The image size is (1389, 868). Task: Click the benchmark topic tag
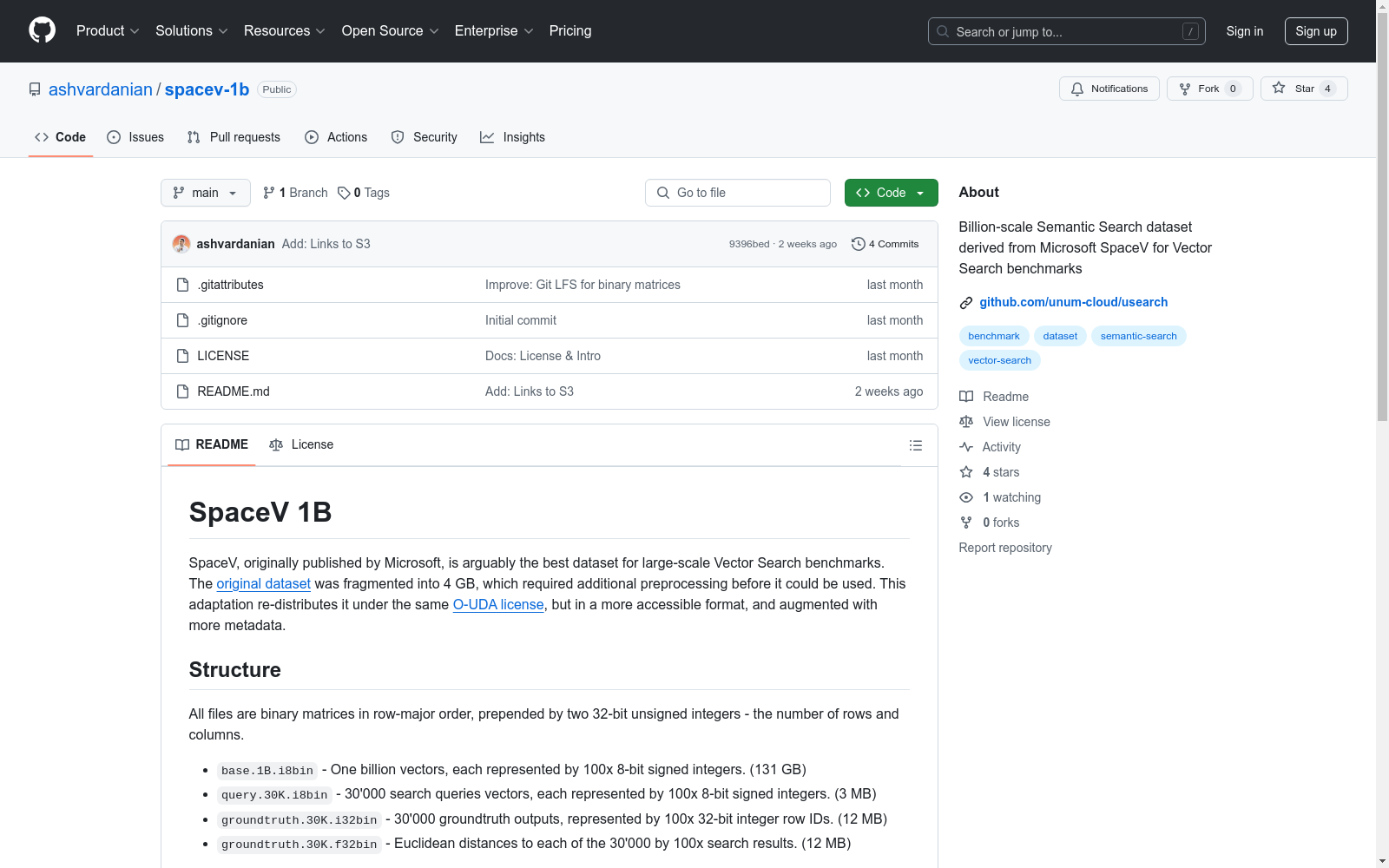(x=994, y=336)
